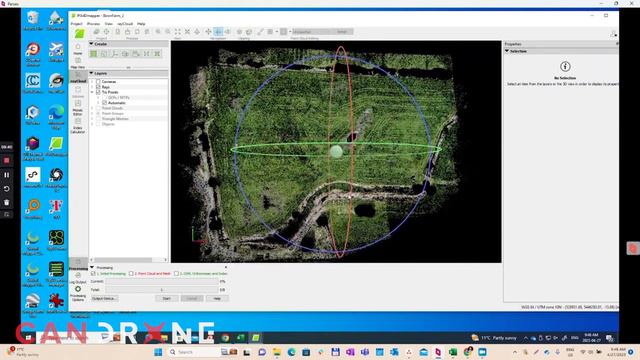This screenshot has width=640, height=360.
Task: Toggle the Rays layer checkbox
Action: click(x=98, y=87)
